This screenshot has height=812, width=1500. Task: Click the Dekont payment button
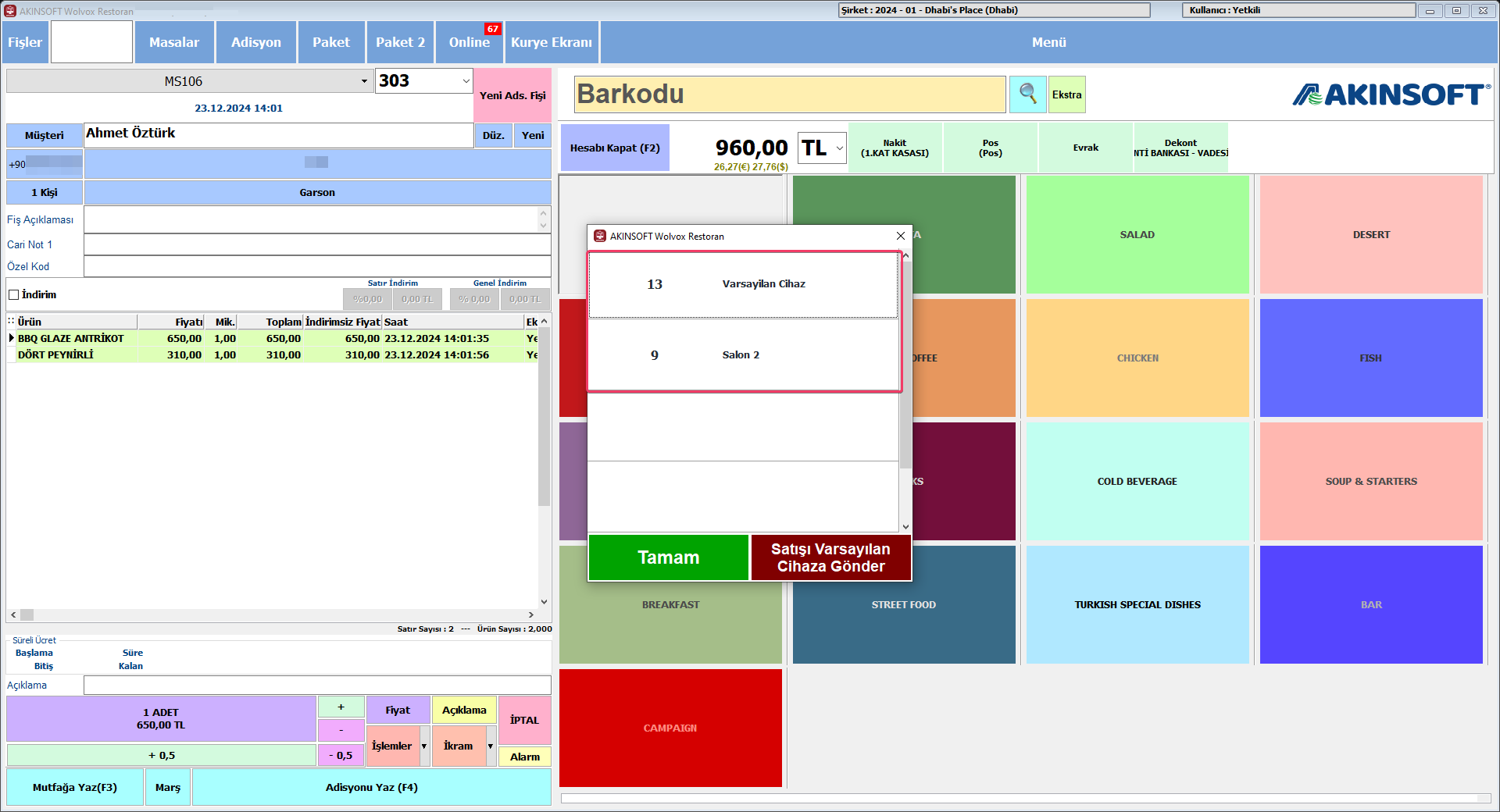coord(1180,148)
